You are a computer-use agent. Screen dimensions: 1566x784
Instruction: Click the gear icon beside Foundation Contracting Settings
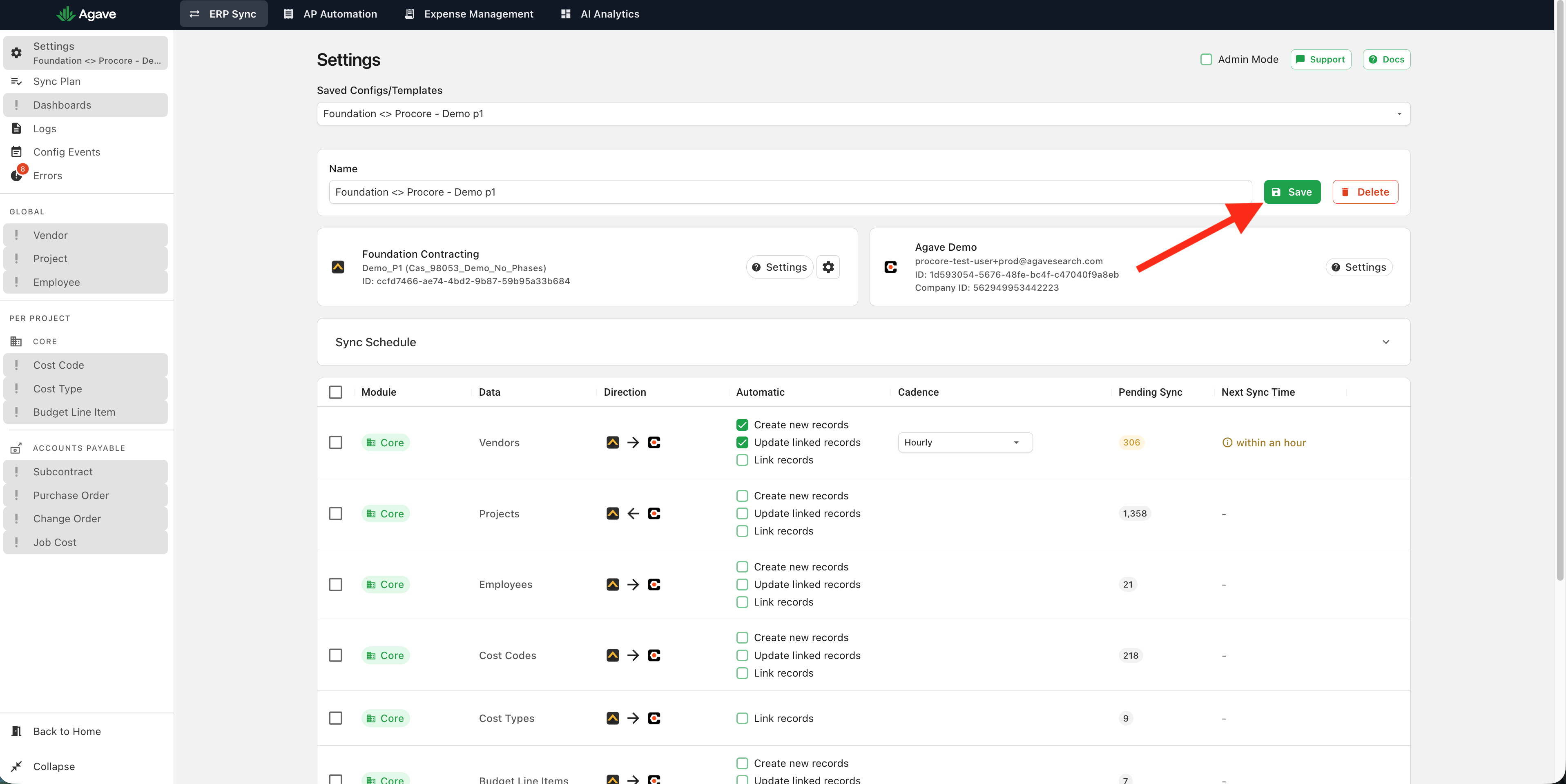(x=828, y=267)
